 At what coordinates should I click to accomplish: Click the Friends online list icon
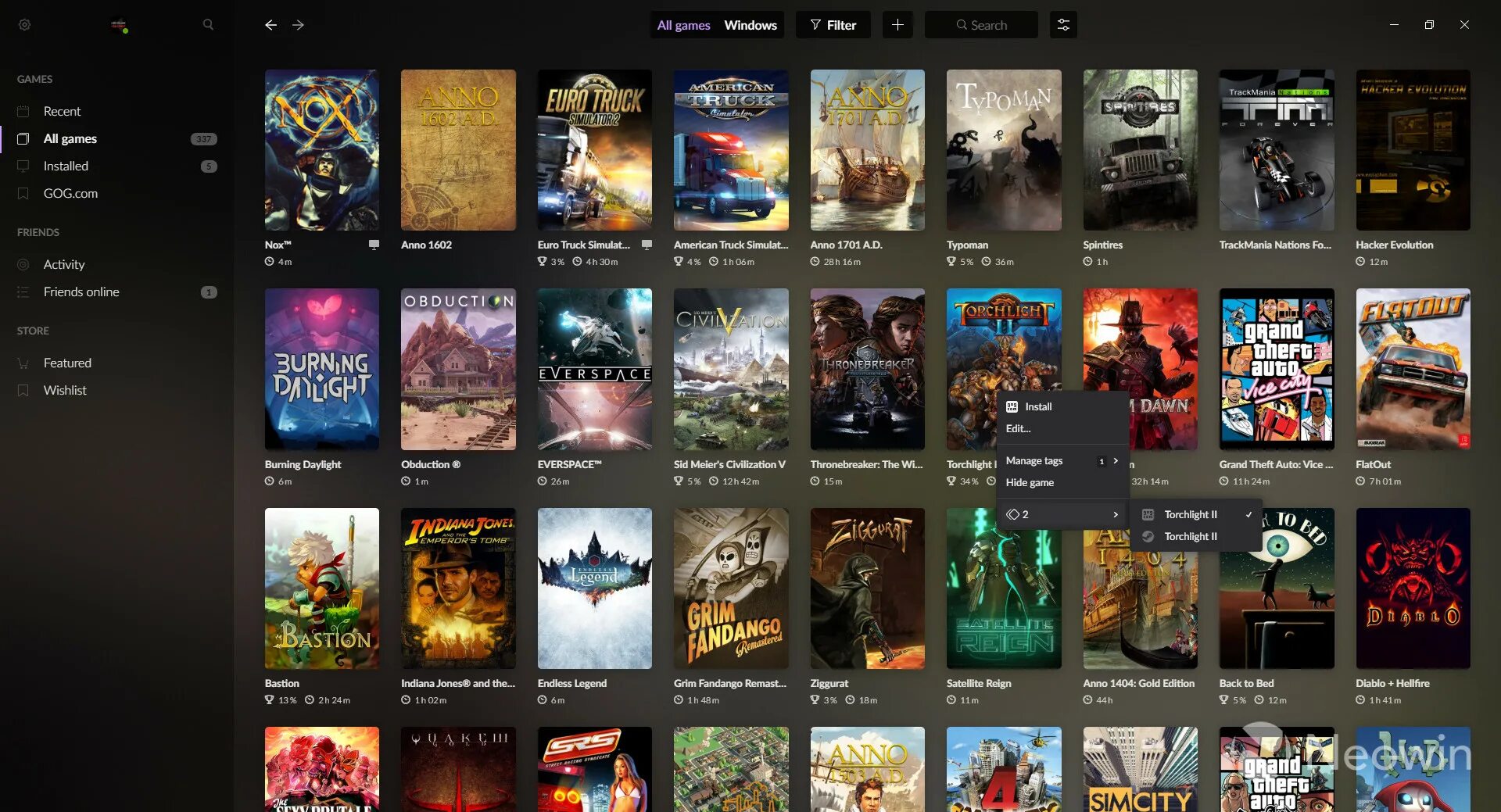coord(23,292)
